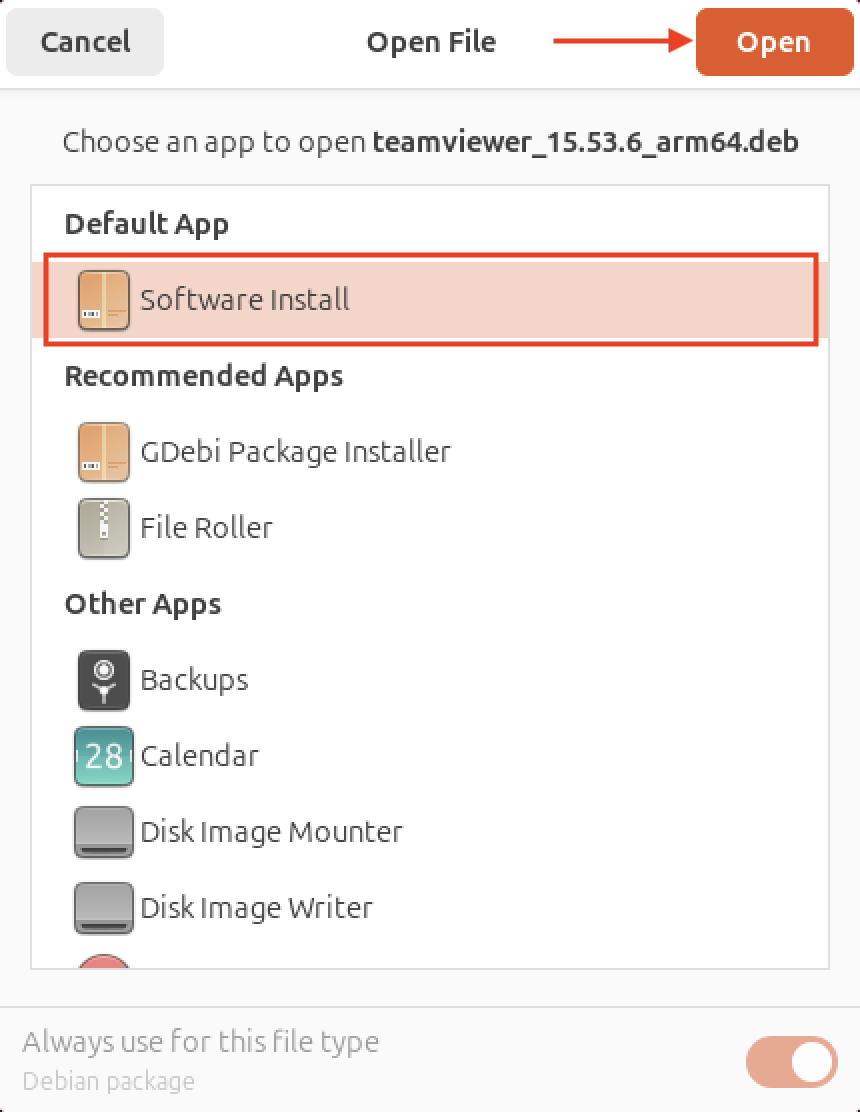Click the Open button
This screenshot has height=1112, width=860.
(x=774, y=42)
